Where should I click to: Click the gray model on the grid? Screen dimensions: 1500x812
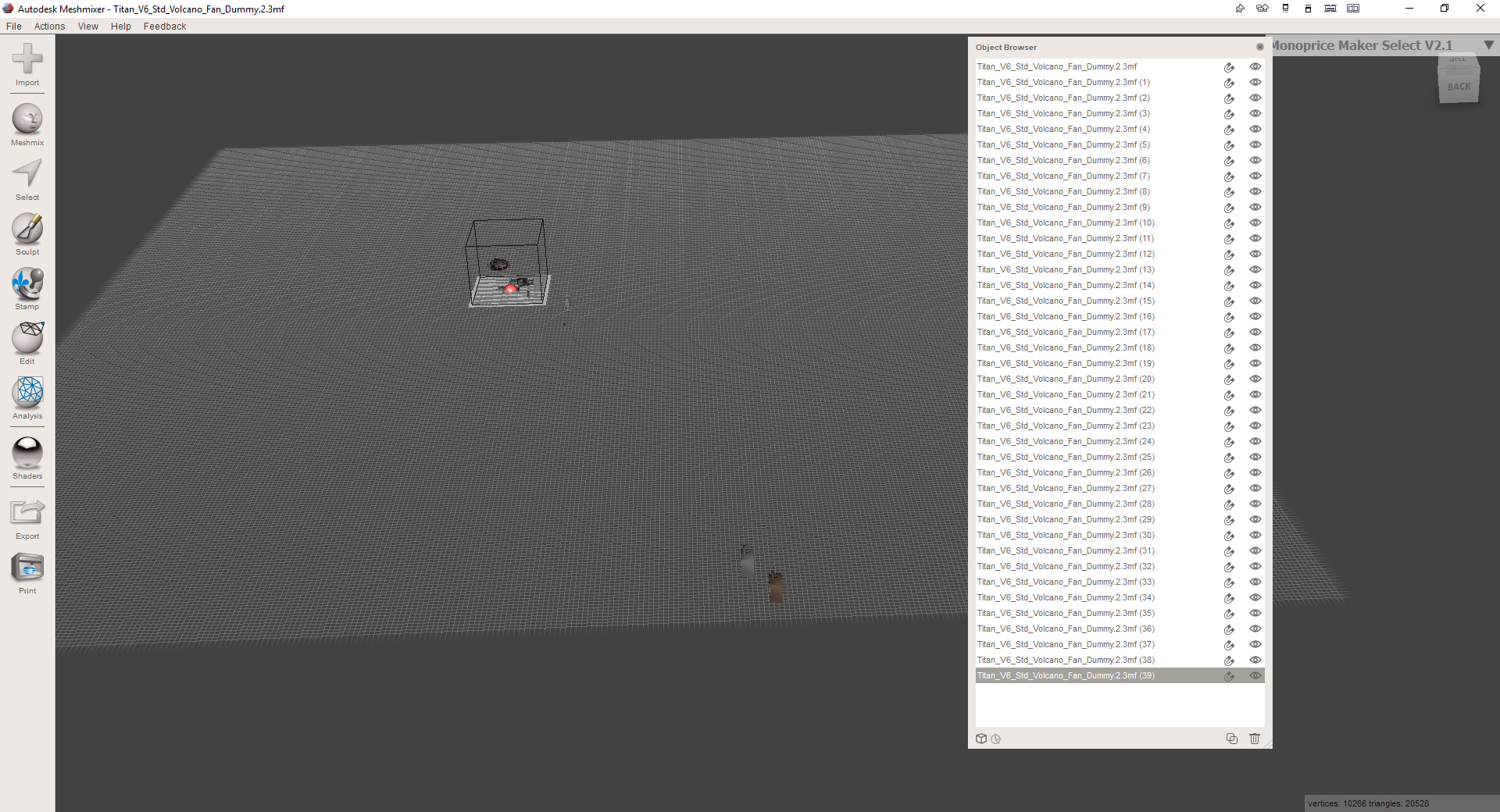(x=747, y=562)
